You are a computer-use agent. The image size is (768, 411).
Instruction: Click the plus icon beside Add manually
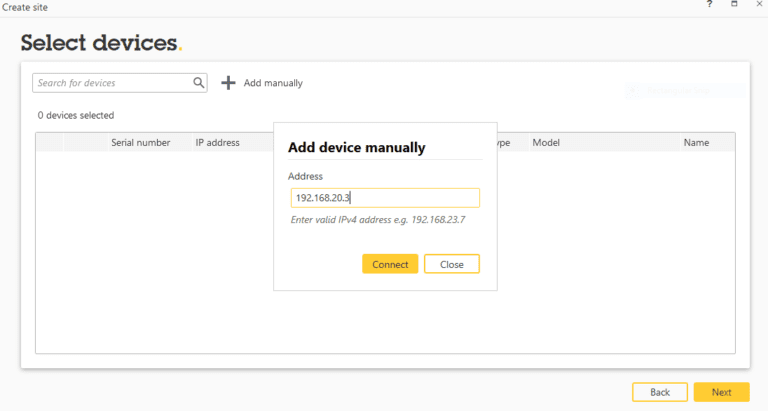tap(228, 83)
